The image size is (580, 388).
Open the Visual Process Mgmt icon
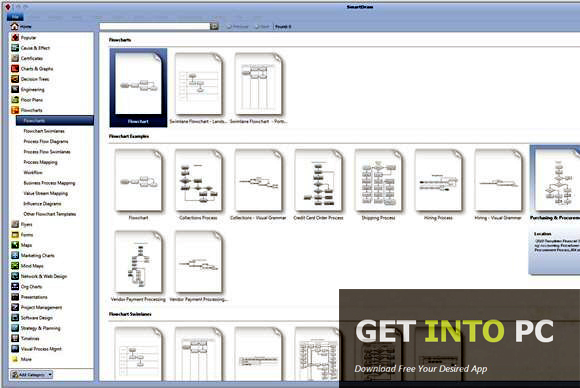pos(15,348)
